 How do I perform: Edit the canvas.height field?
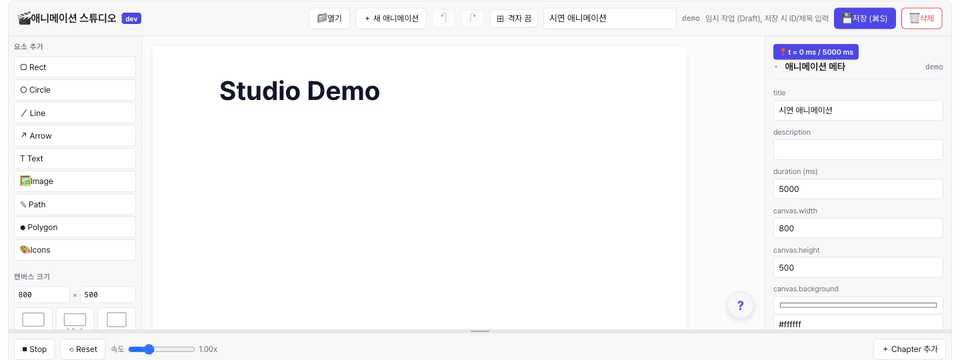(858, 268)
